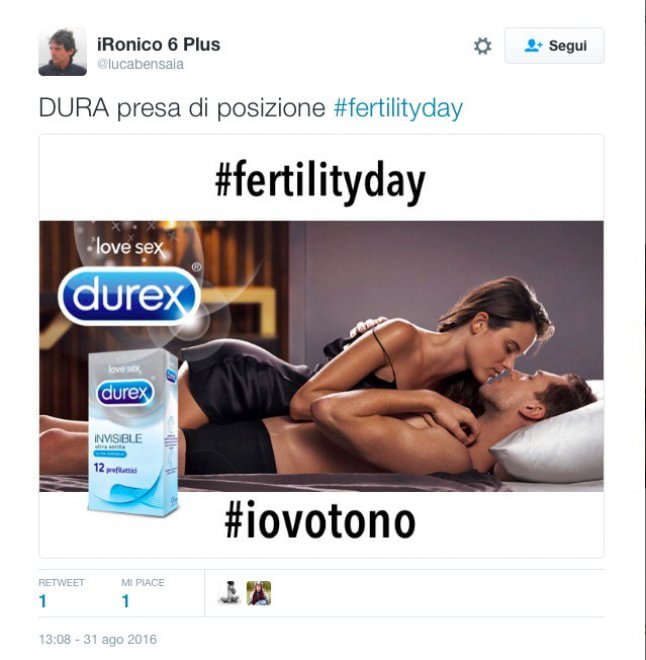Click the add-person icon inside the Segui button
Screen dimensions: 646x660
point(534,45)
